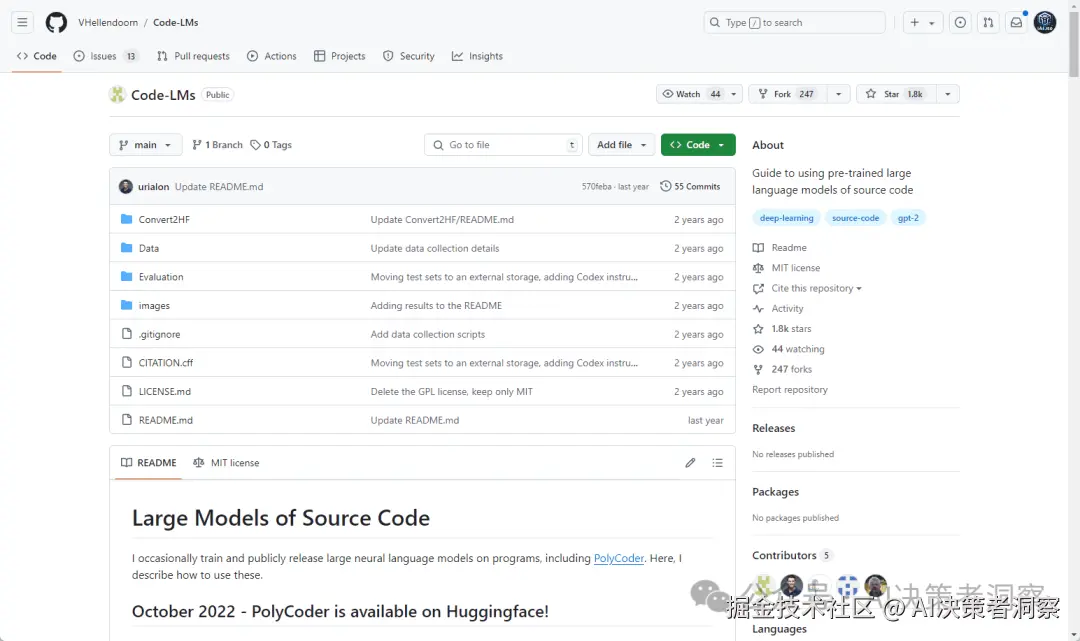1080x641 pixels.
Task: Open the 55 Commits history
Action: [x=691, y=186]
